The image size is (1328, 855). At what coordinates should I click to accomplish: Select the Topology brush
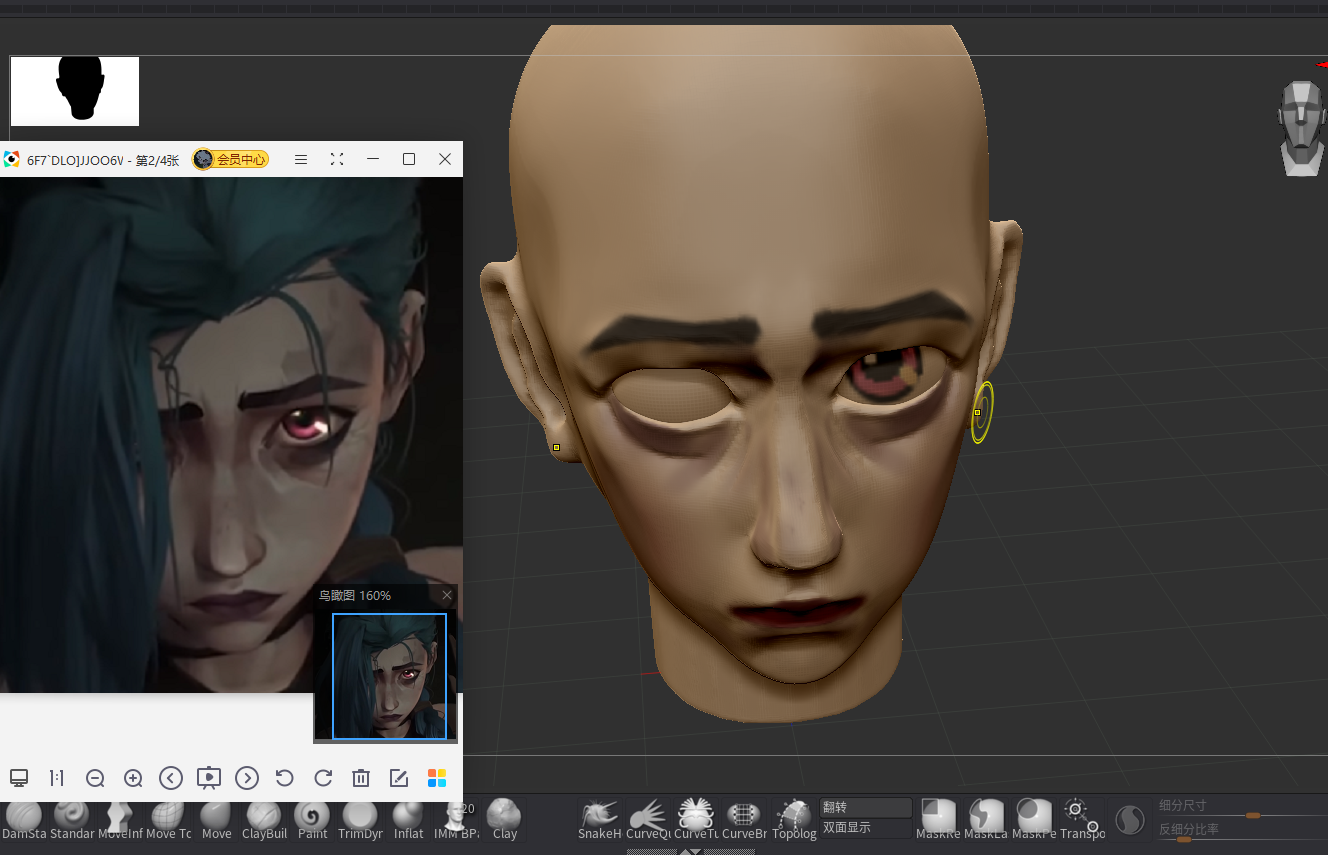tap(794, 821)
